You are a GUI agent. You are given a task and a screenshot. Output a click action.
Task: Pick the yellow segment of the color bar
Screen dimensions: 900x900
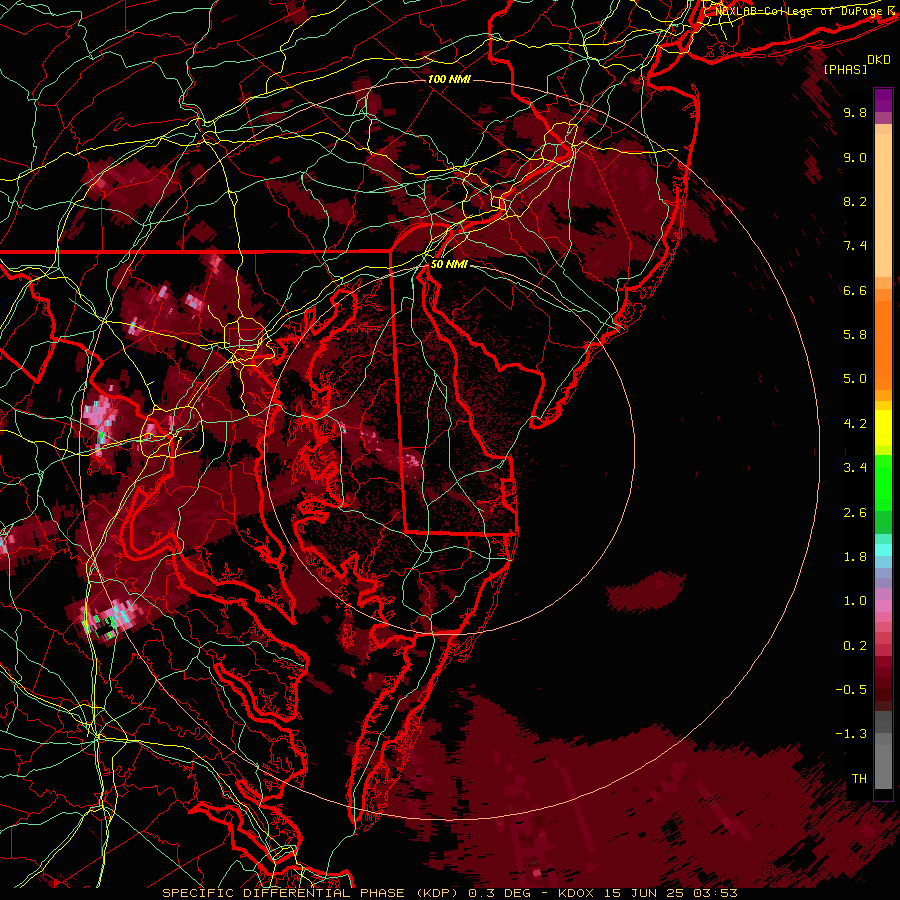click(x=883, y=428)
